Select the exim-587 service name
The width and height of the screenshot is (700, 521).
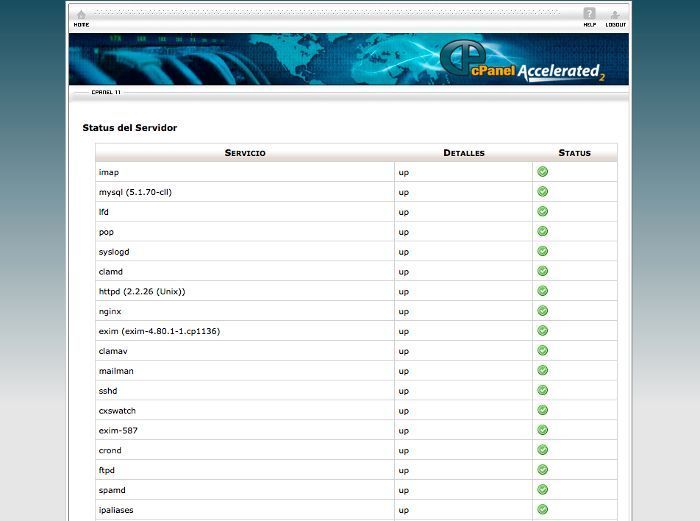click(x=118, y=430)
